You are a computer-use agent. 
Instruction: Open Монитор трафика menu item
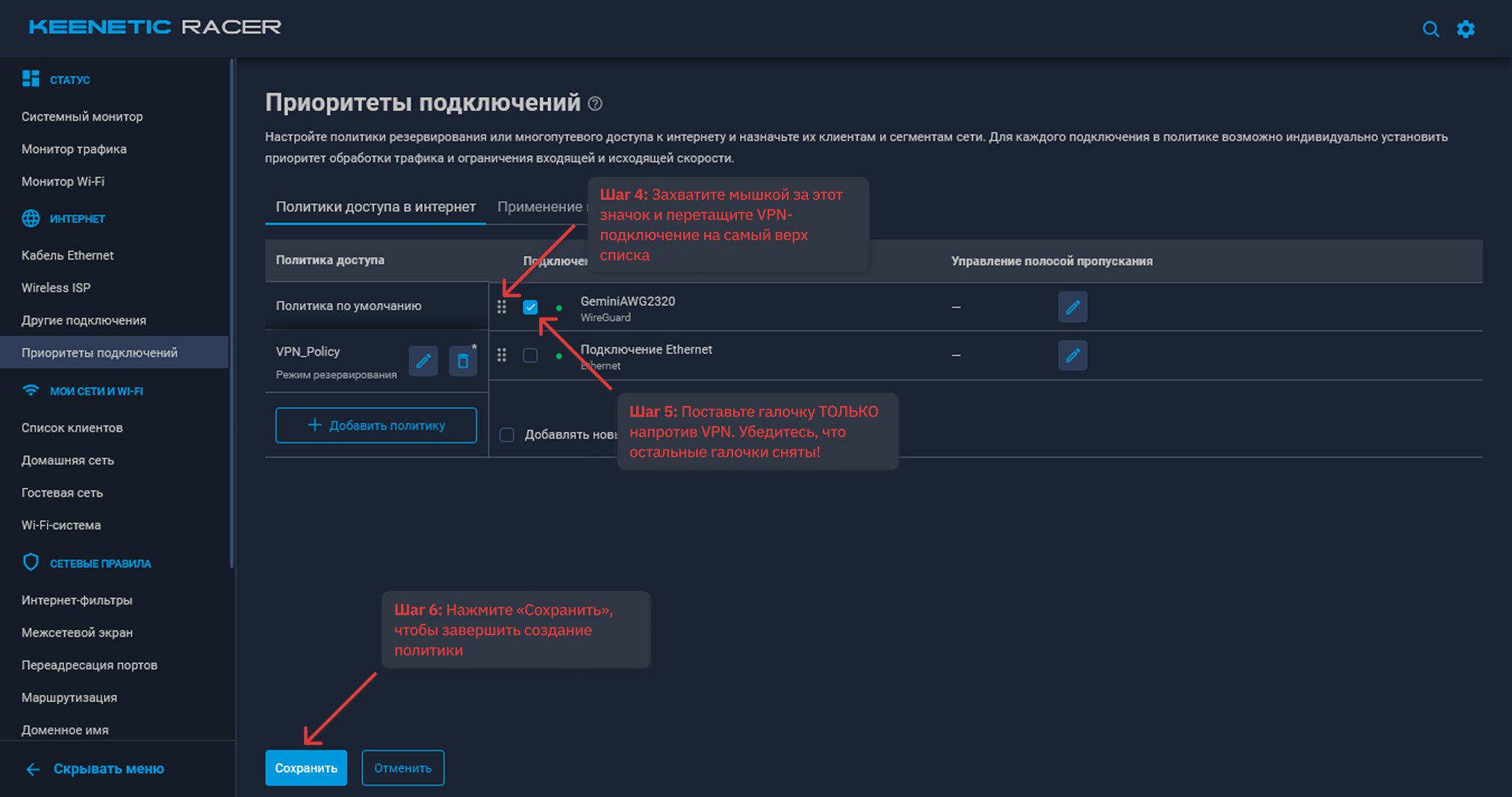point(74,149)
